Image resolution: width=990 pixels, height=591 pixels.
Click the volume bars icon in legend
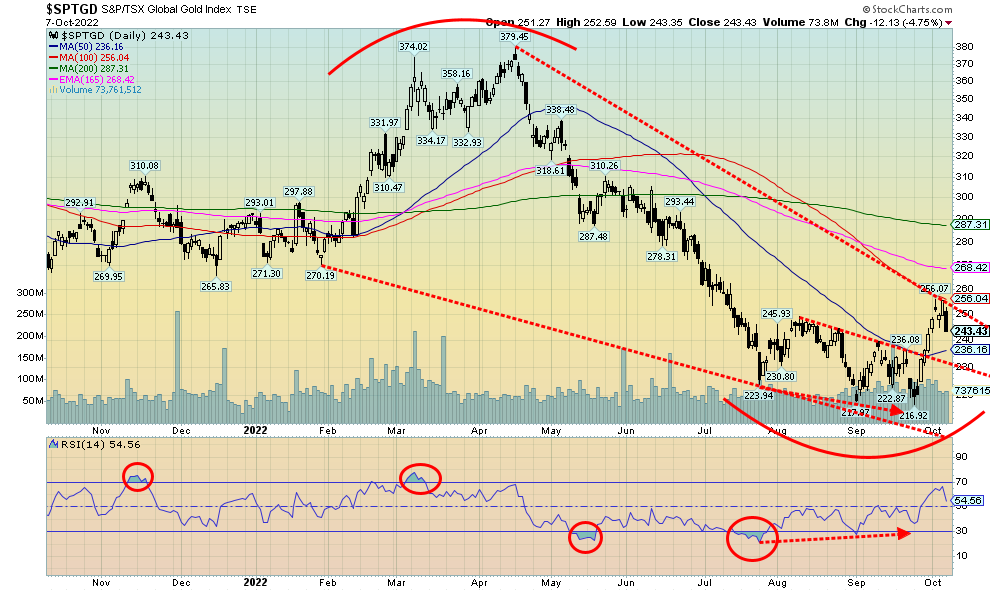(x=51, y=89)
